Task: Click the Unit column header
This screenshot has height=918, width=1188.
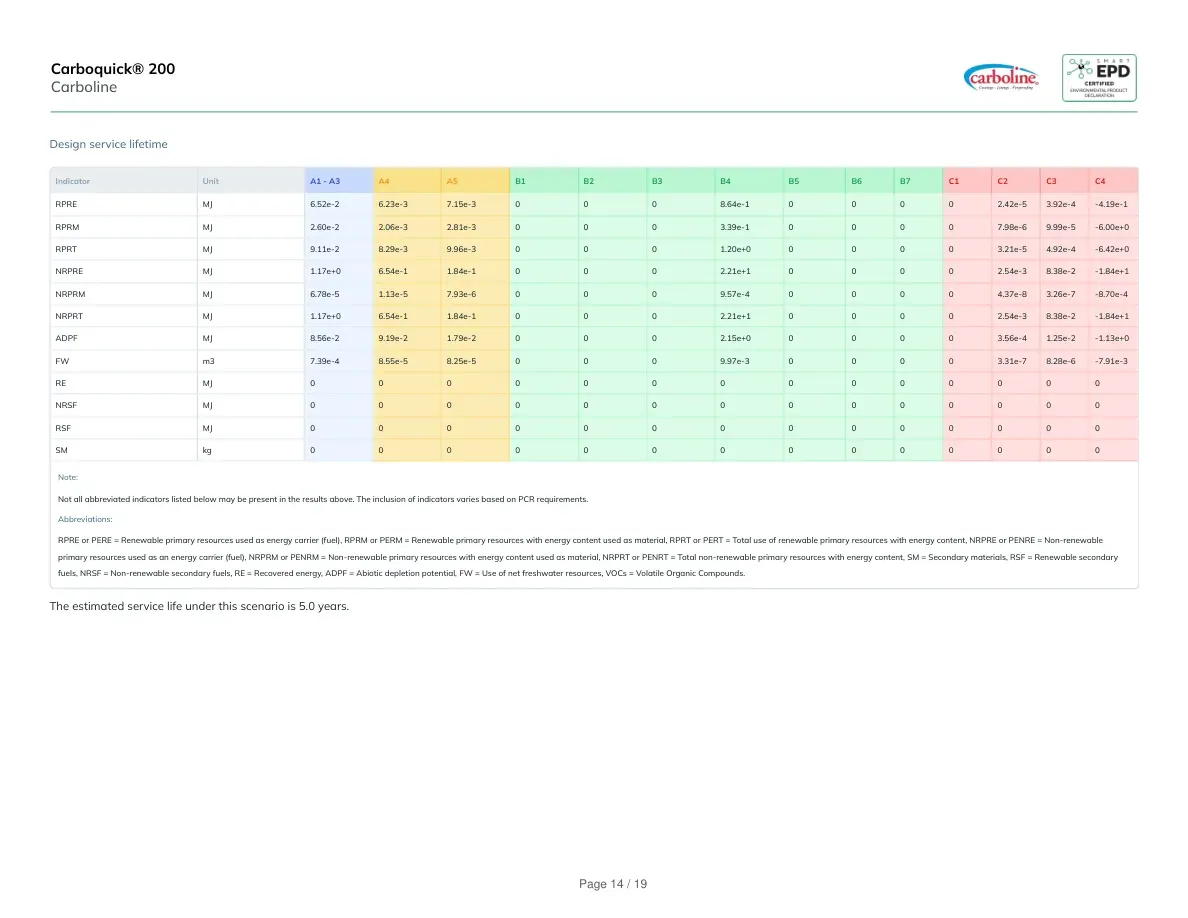Action: coord(211,181)
